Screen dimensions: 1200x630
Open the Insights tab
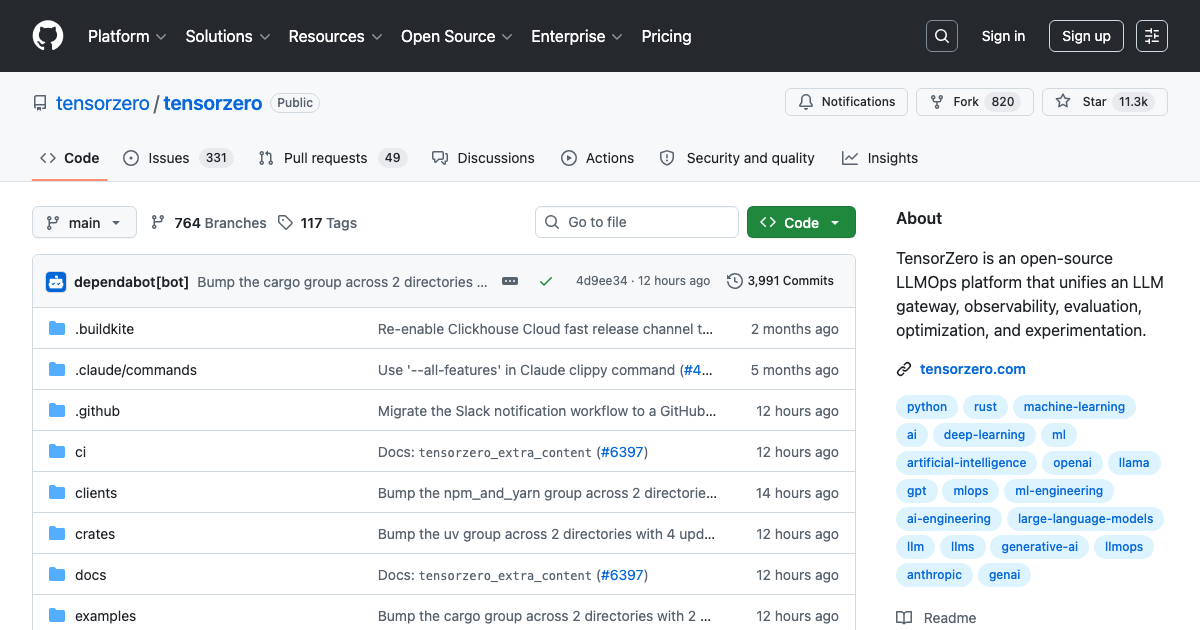click(880, 158)
